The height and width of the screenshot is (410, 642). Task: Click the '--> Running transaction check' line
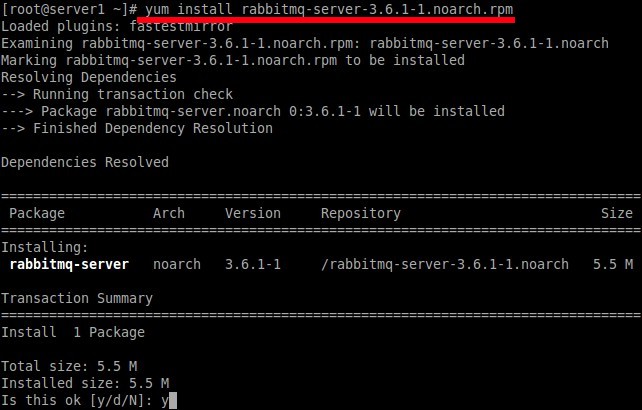click(x=117, y=95)
